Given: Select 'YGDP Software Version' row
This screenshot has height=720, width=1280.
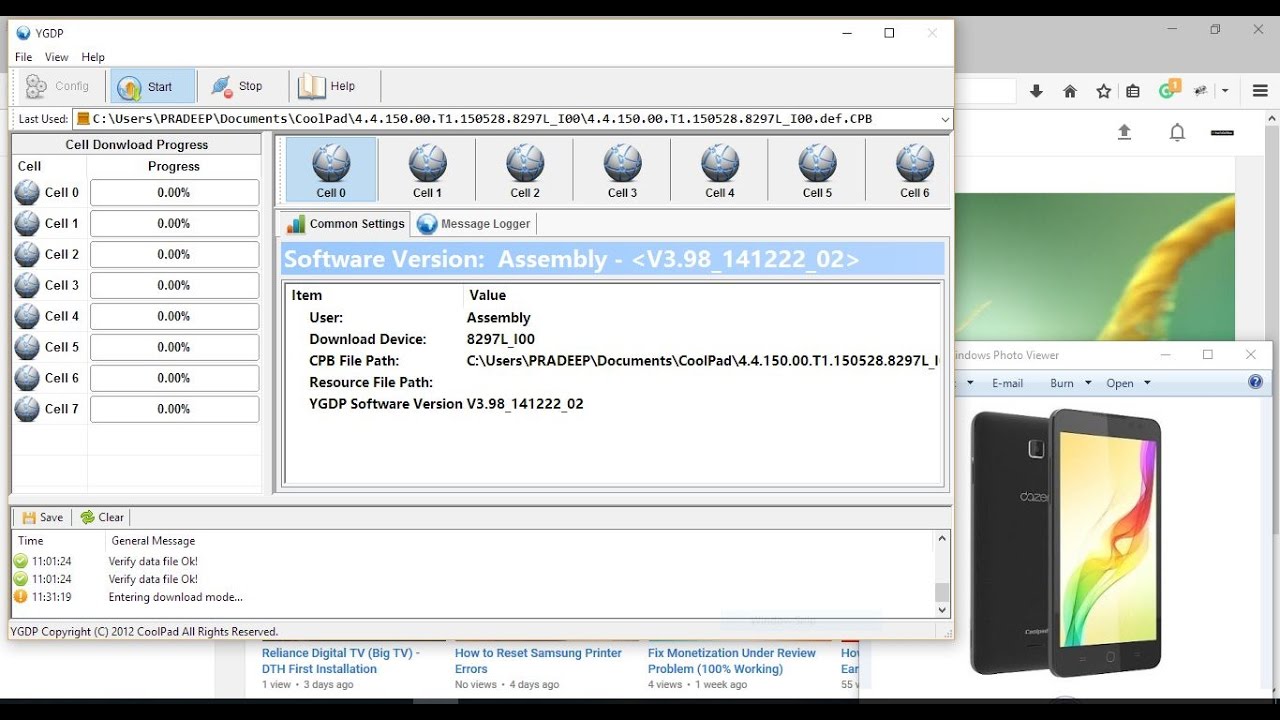Looking at the screenshot, I should pyautogui.click(x=613, y=404).
